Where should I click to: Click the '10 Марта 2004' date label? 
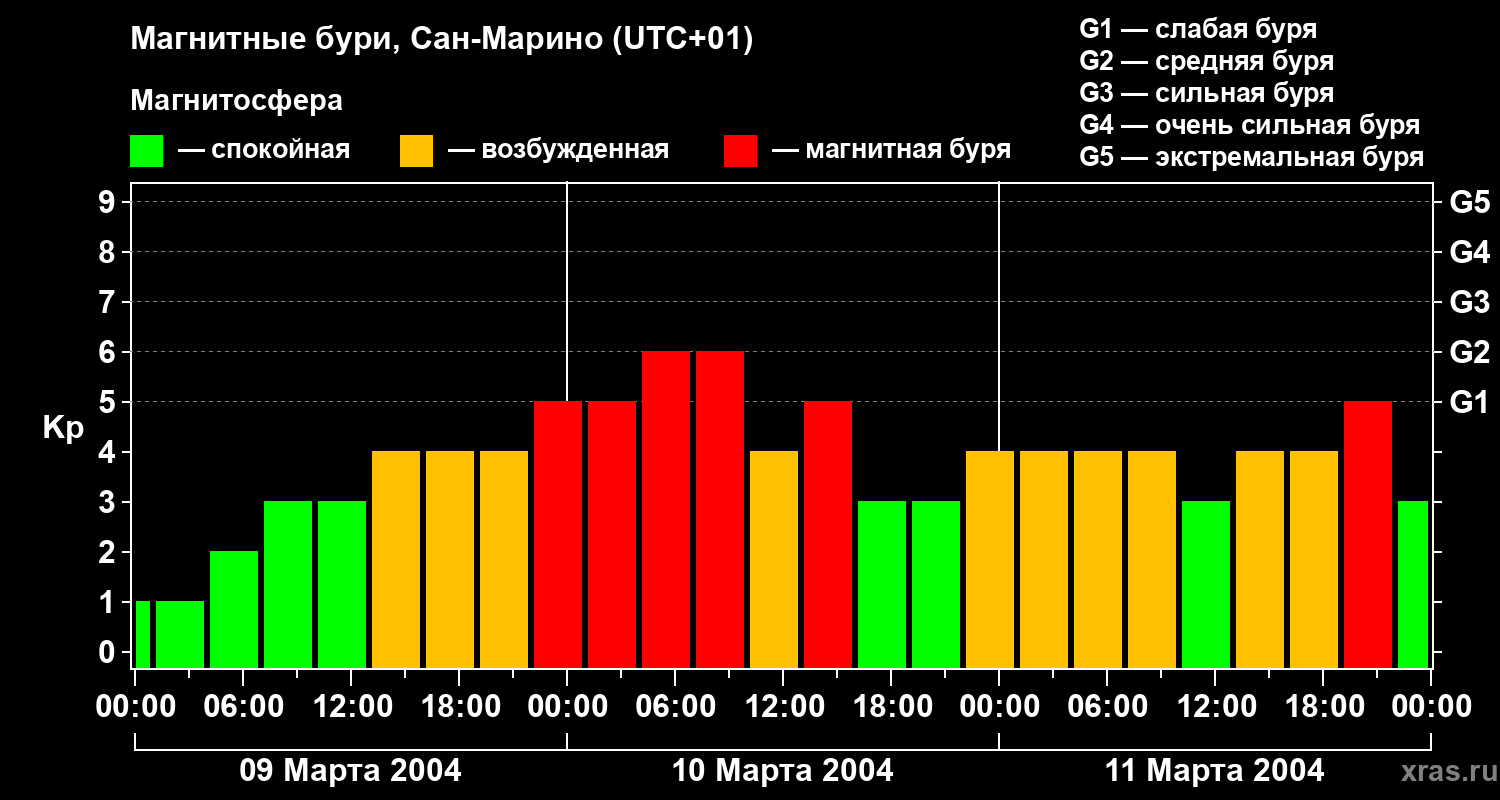782,771
